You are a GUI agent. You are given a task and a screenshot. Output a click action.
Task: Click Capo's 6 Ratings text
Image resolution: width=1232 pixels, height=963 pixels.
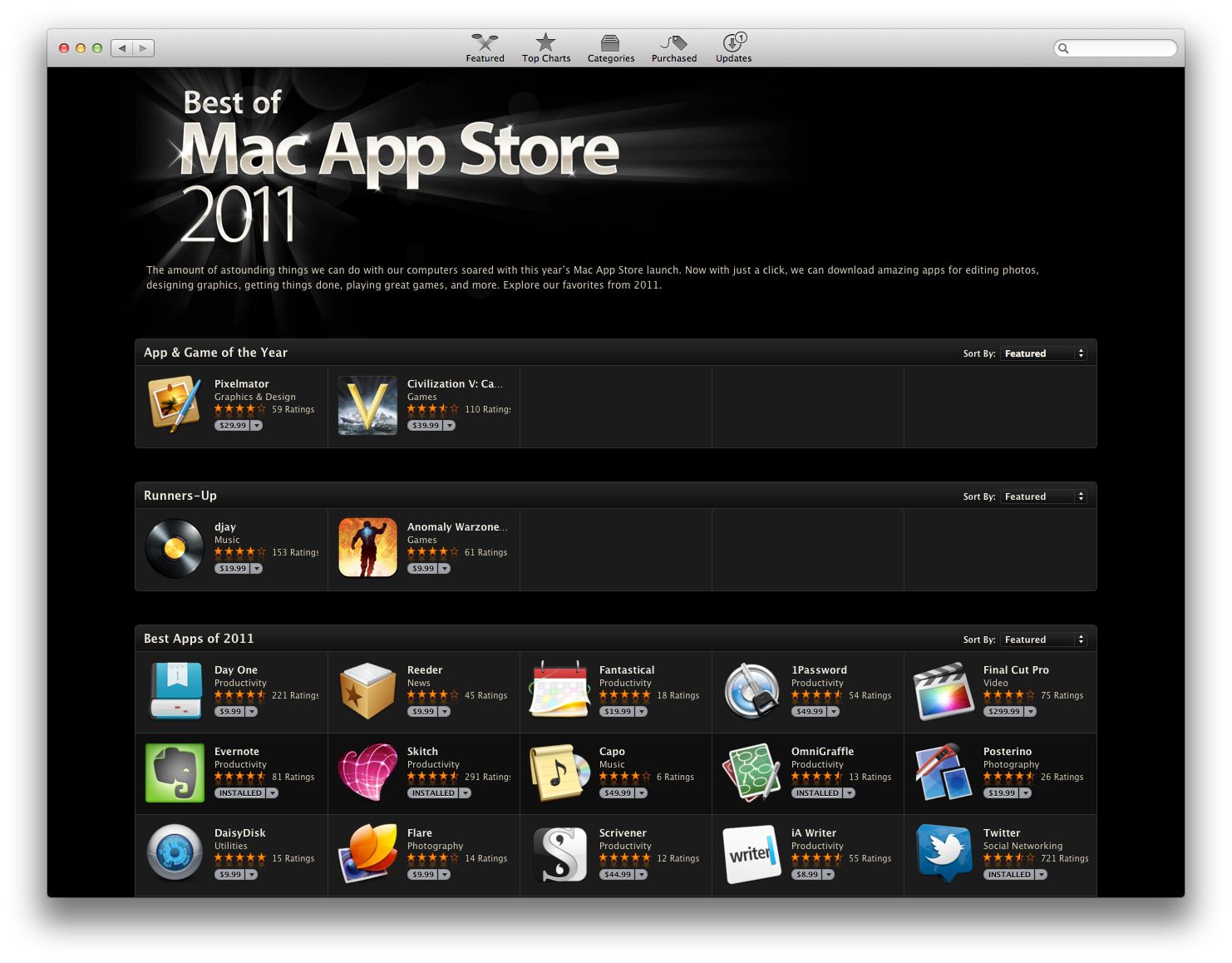(675, 778)
